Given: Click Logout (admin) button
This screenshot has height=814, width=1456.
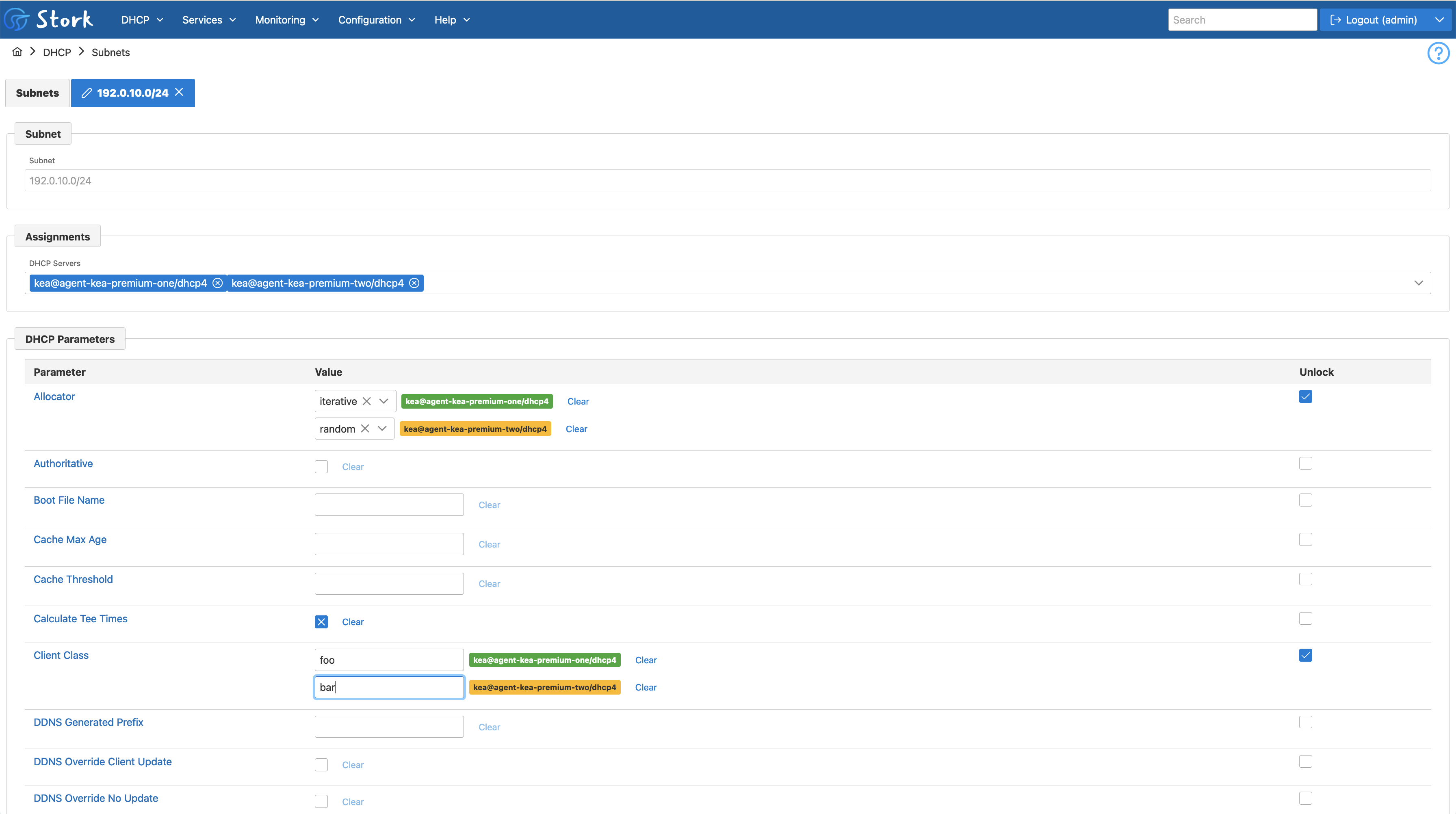Looking at the screenshot, I should coord(1374,20).
